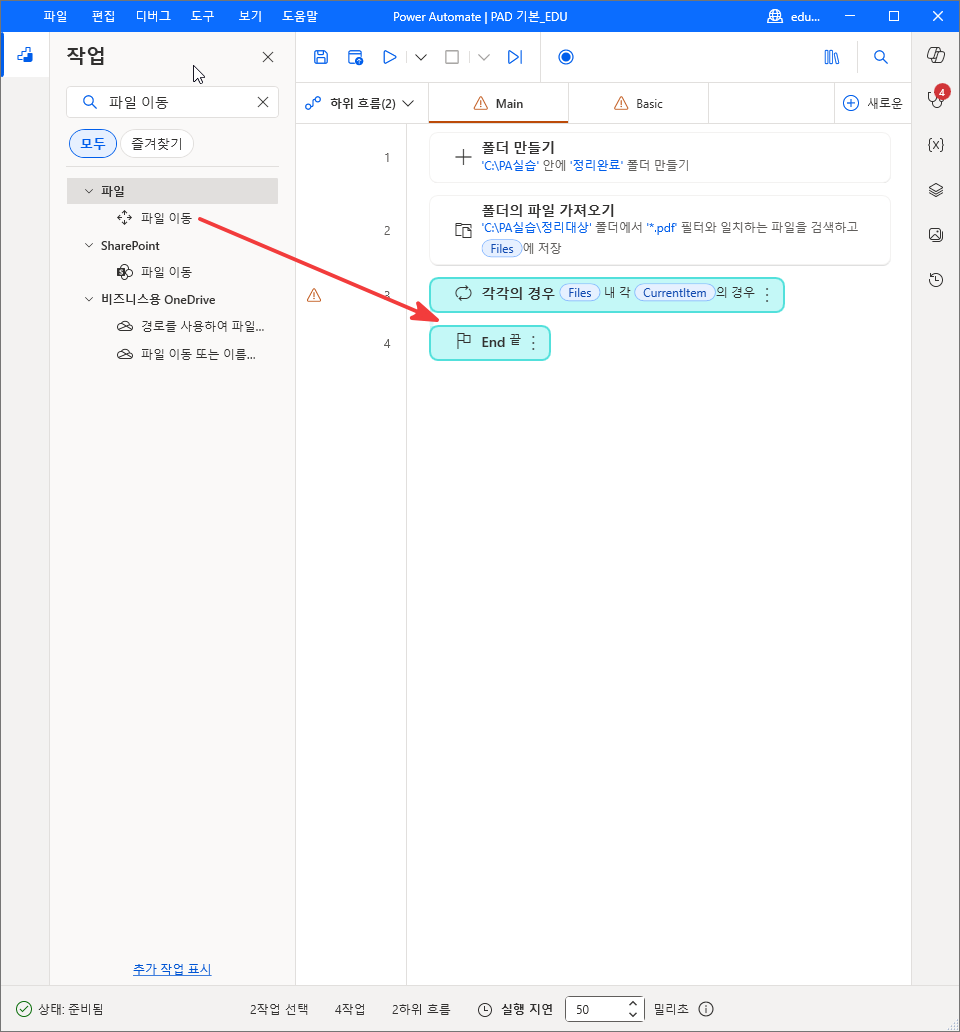Viewport: 960px width, 1032px height.
Task: Select the 각각의 경우 loop step
Action: (x=606, y=294)
